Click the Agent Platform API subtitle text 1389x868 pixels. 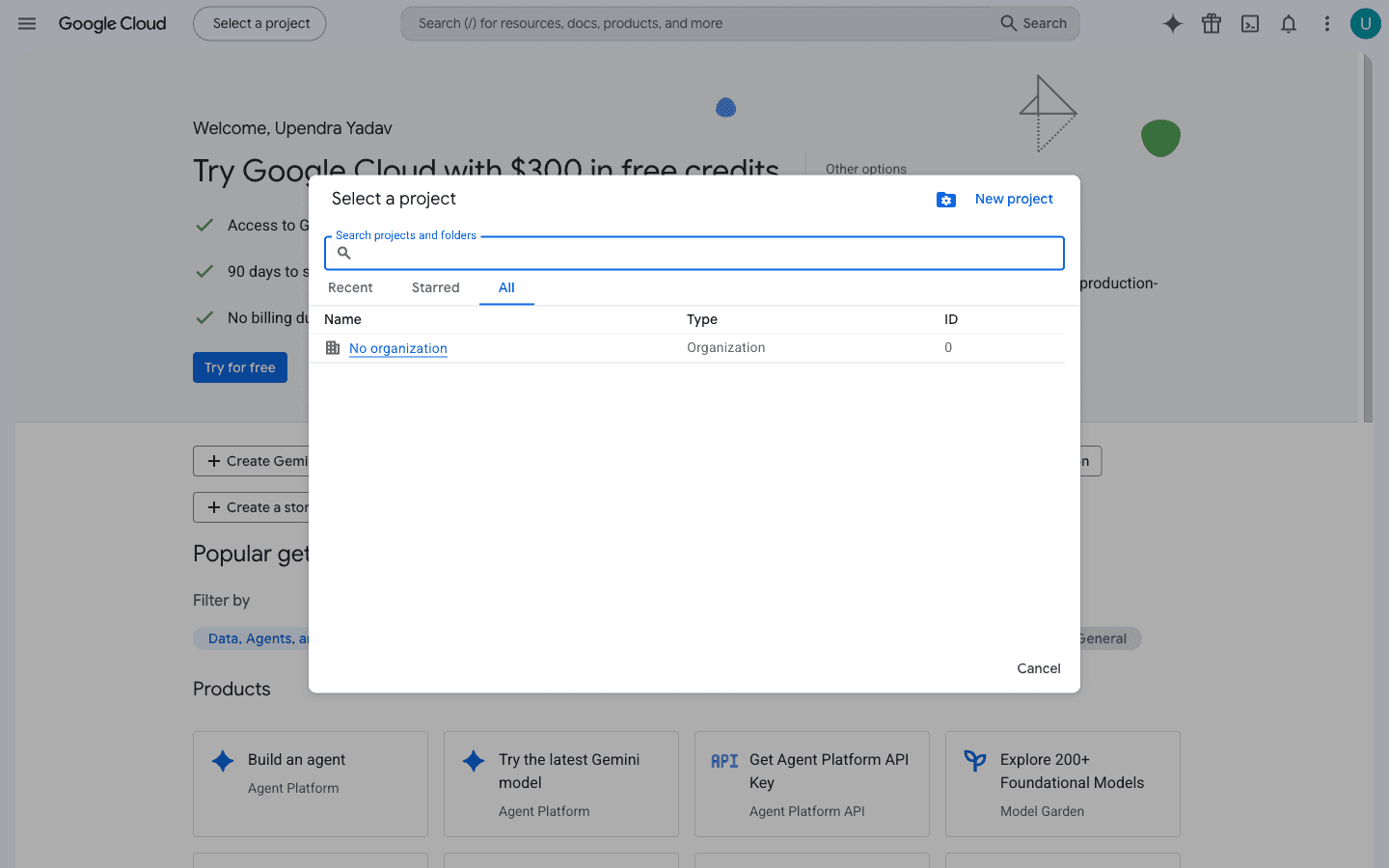click(x=807, y=811)
